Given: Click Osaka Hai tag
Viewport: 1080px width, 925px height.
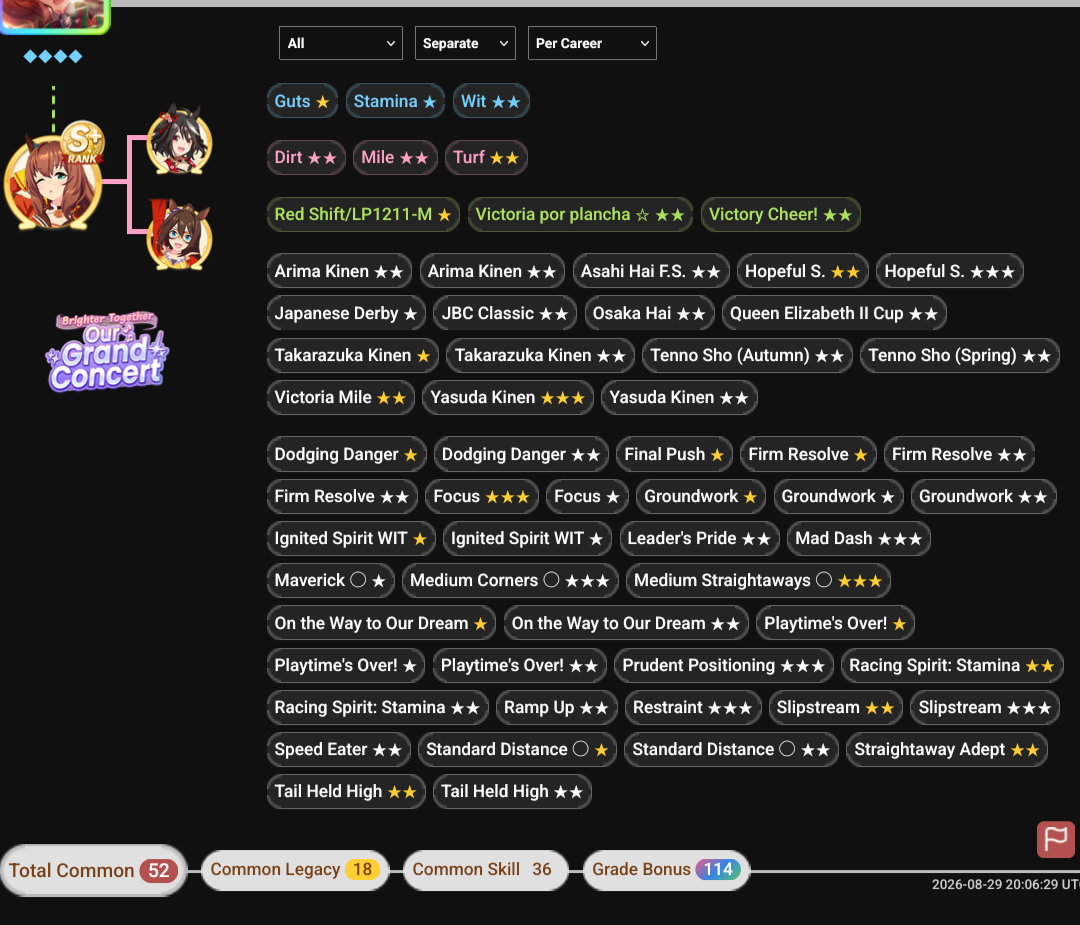Looking at the screenshot, I should (650, 314).
